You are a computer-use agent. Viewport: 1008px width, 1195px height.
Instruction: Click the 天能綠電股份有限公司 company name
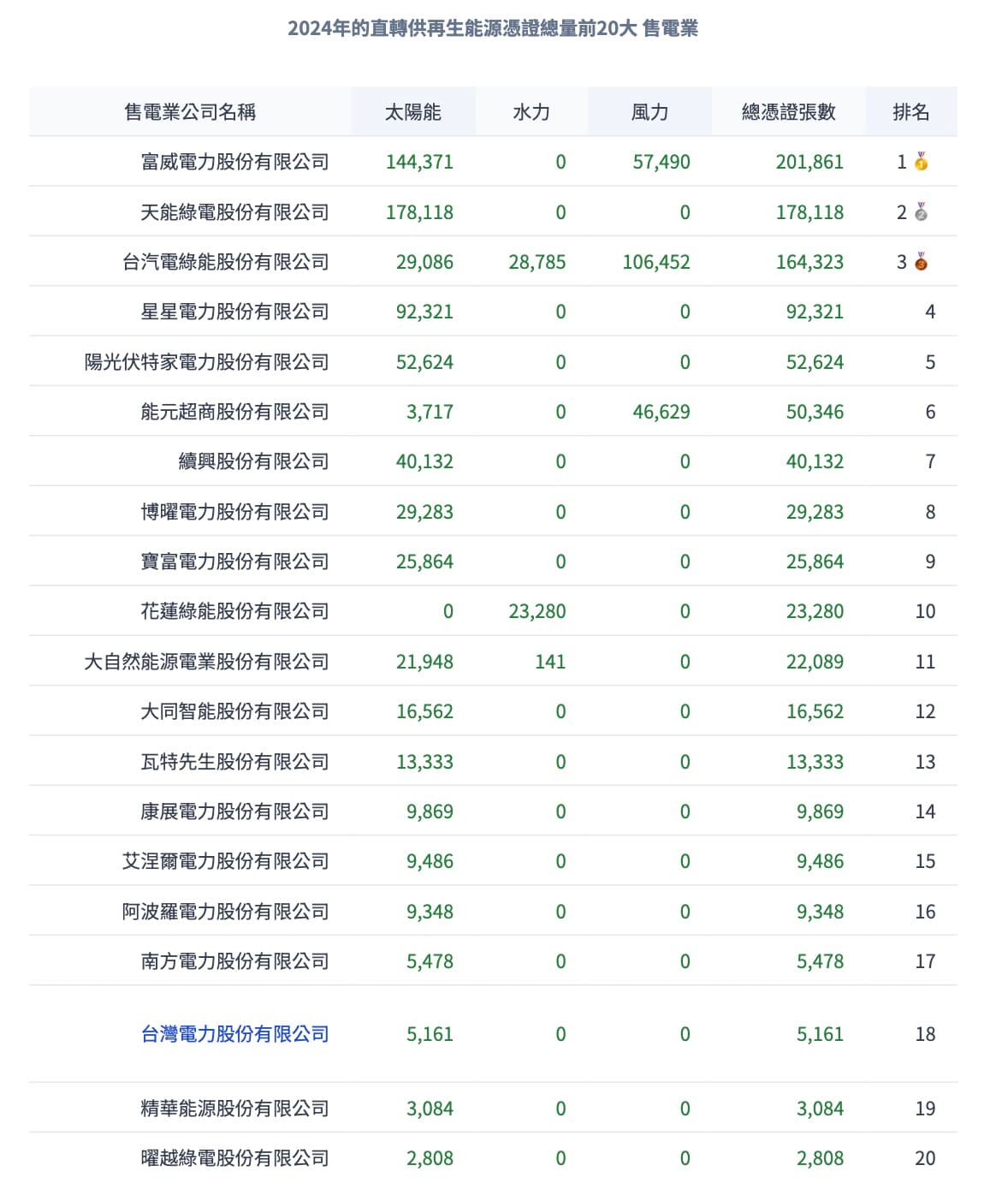point(234,212)
